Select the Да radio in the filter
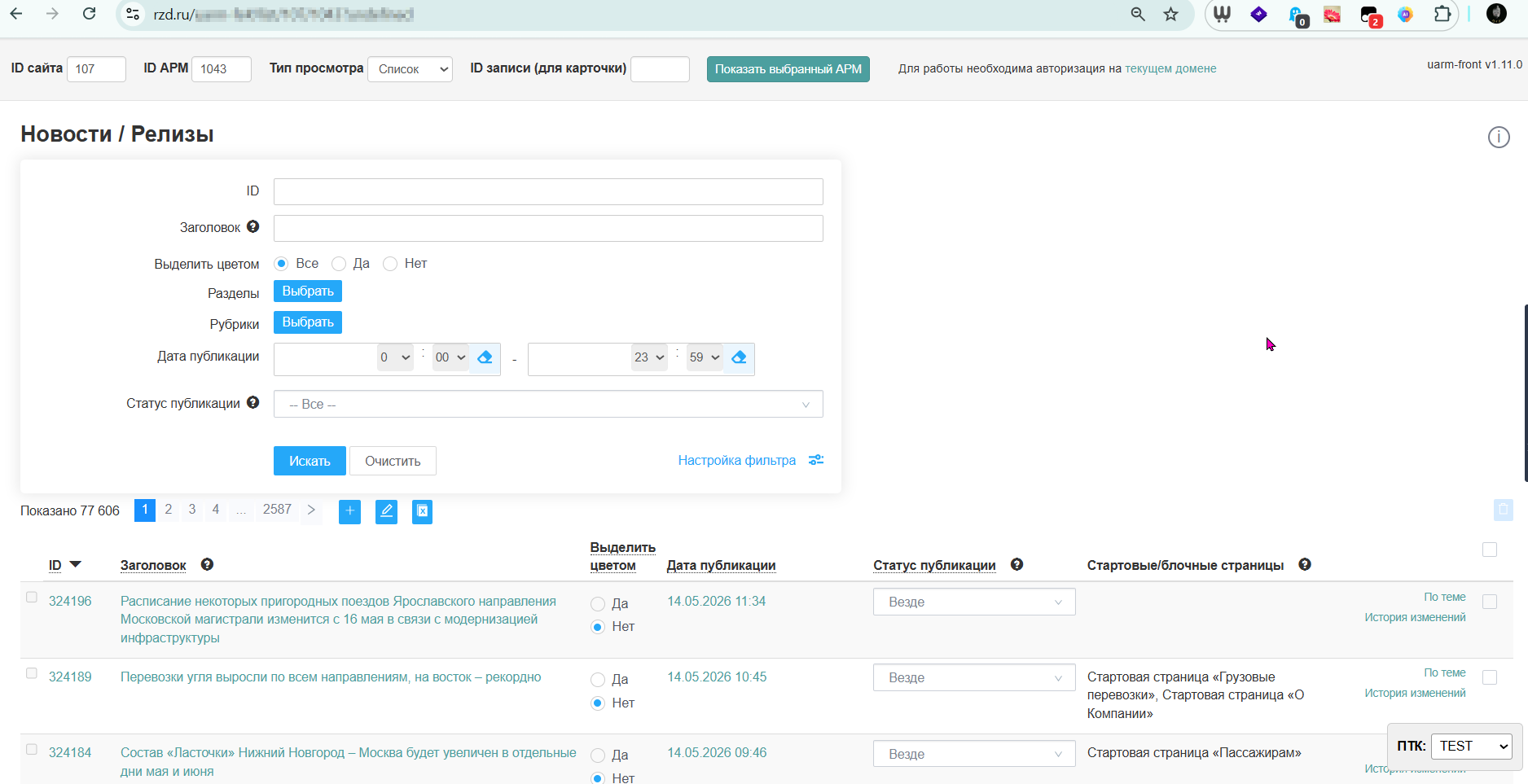 click(339, 264)
